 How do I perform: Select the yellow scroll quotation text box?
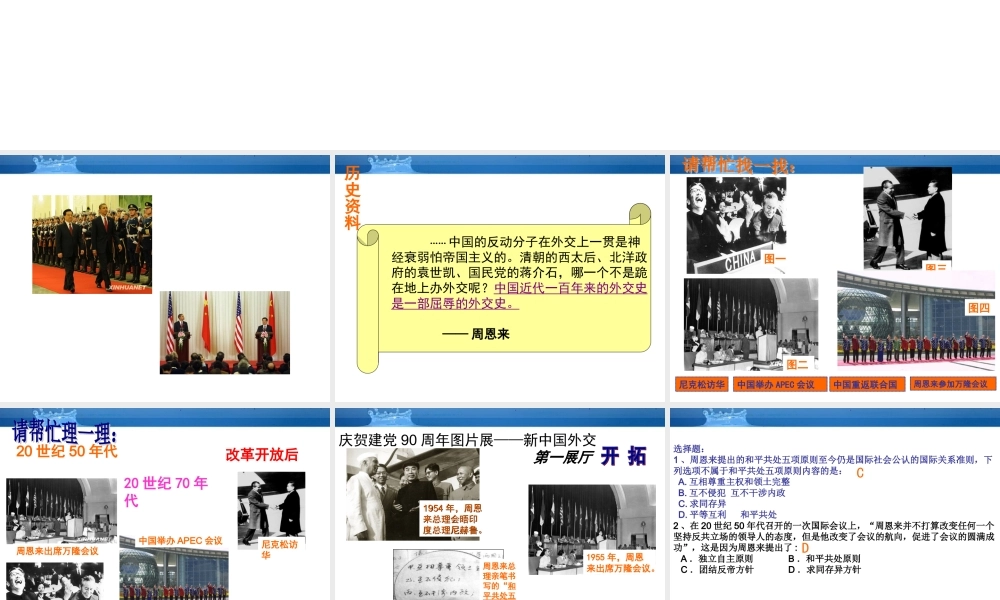pyautogui.click(x=504, y=288)
